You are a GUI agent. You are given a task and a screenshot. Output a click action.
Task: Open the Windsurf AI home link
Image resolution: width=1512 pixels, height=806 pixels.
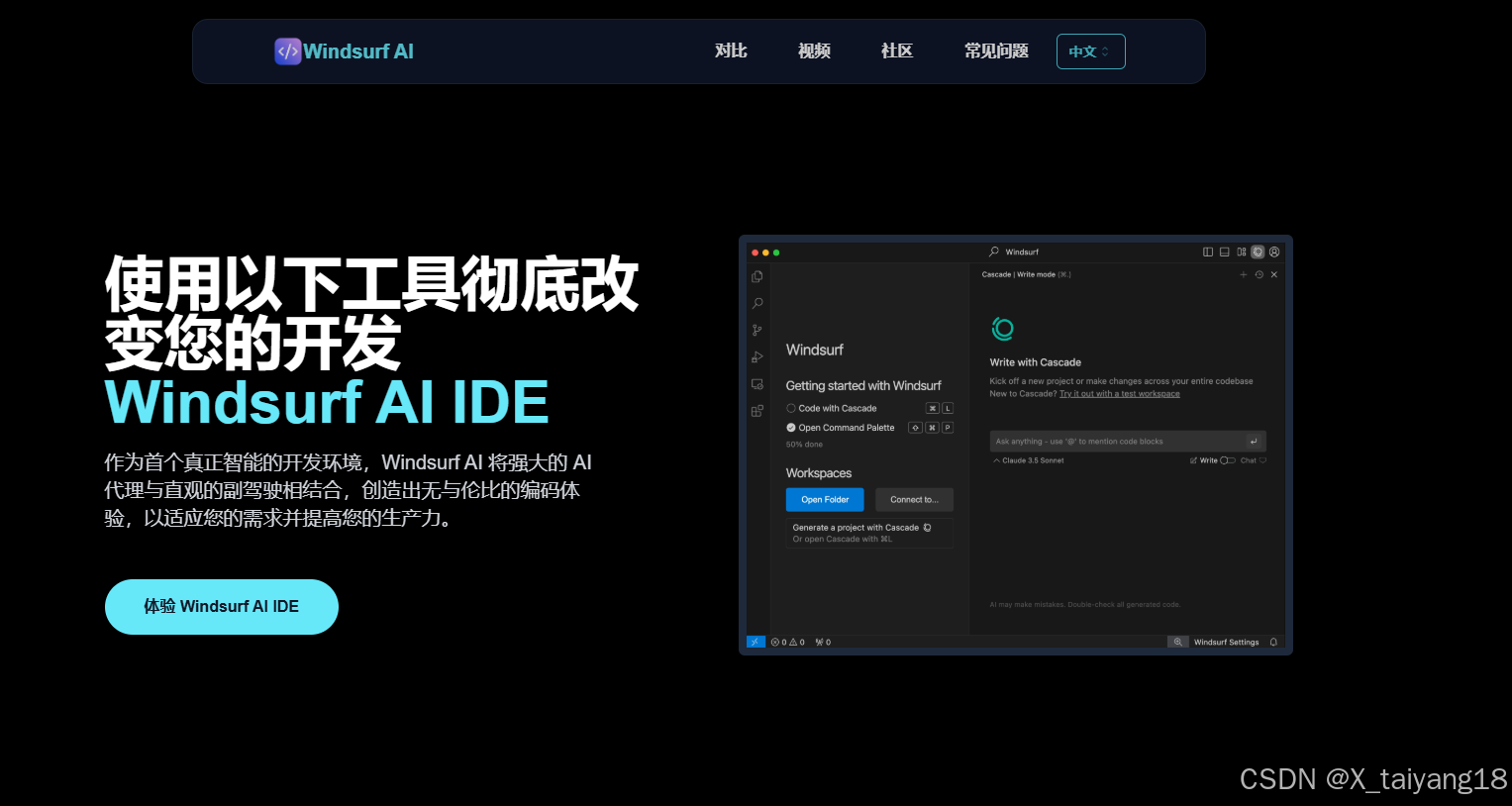[345, 51]
